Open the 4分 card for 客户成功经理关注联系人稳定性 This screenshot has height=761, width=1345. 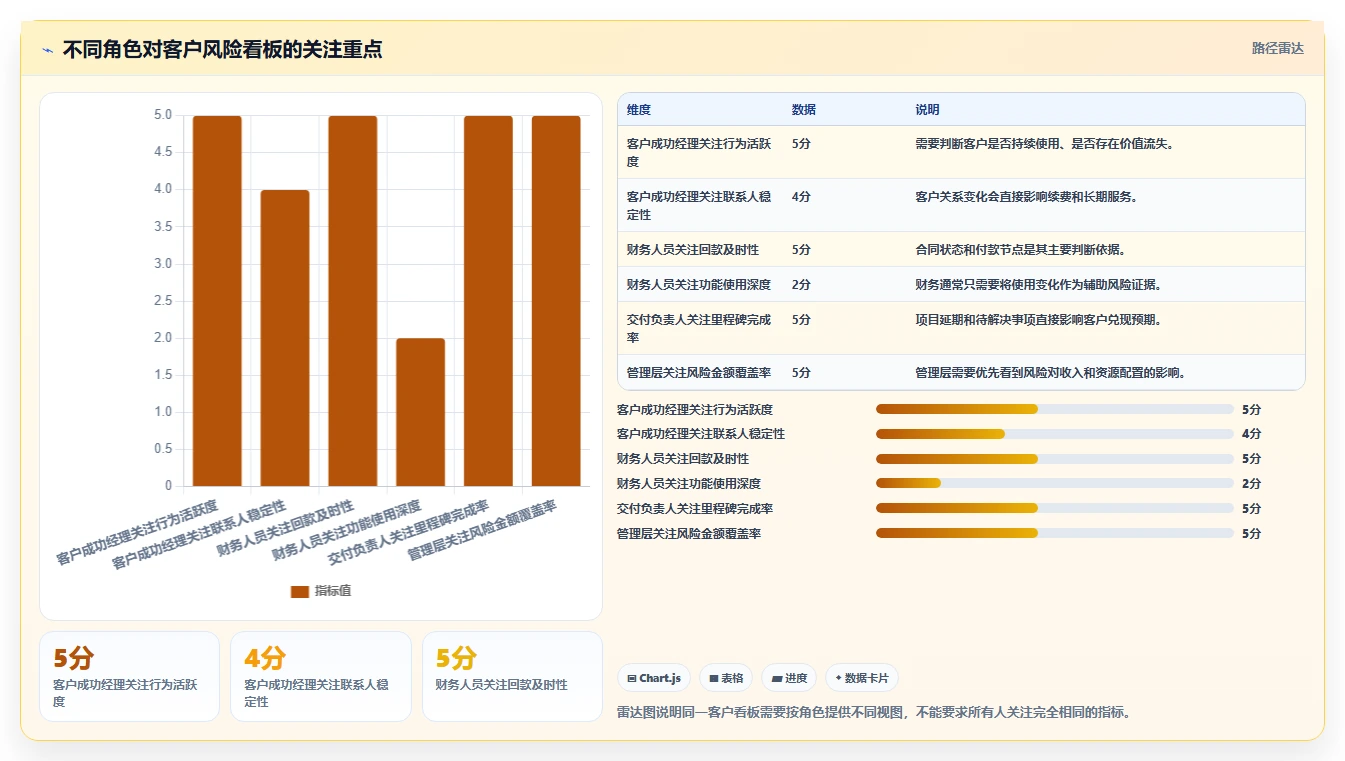click(x=321, y=676)
